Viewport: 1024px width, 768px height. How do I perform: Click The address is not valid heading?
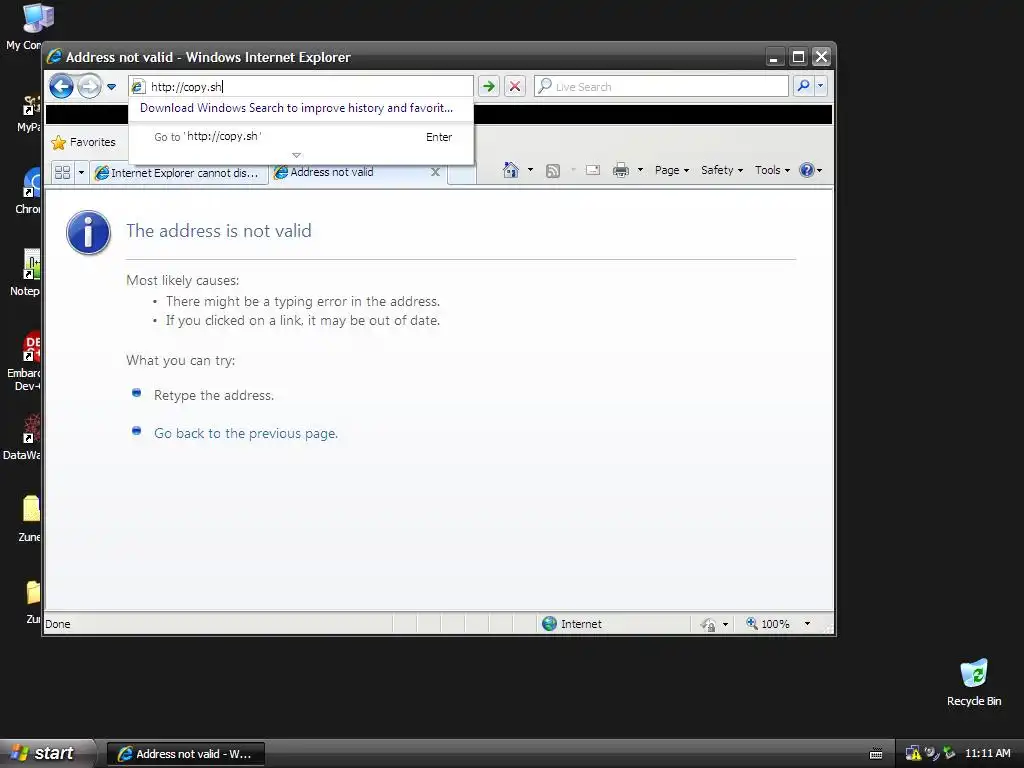click(219, 231)
